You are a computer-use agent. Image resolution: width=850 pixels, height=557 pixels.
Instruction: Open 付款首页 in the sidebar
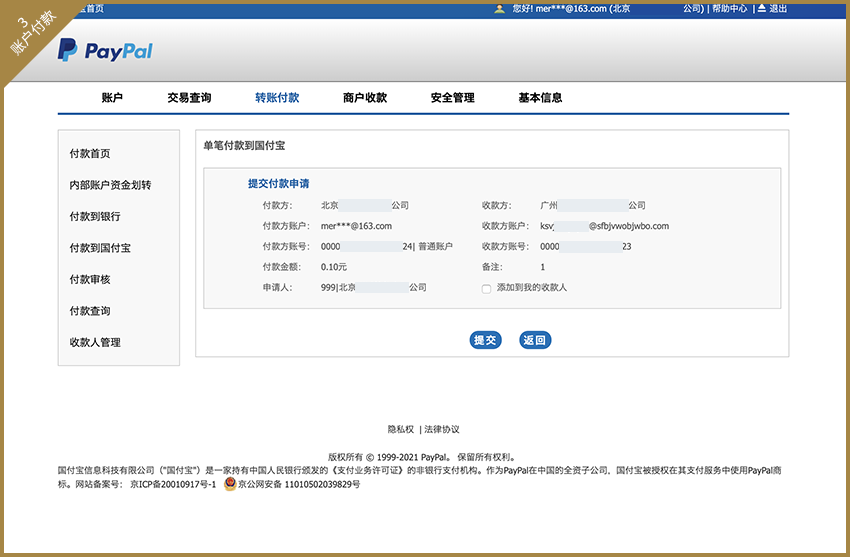pos(90,153)
